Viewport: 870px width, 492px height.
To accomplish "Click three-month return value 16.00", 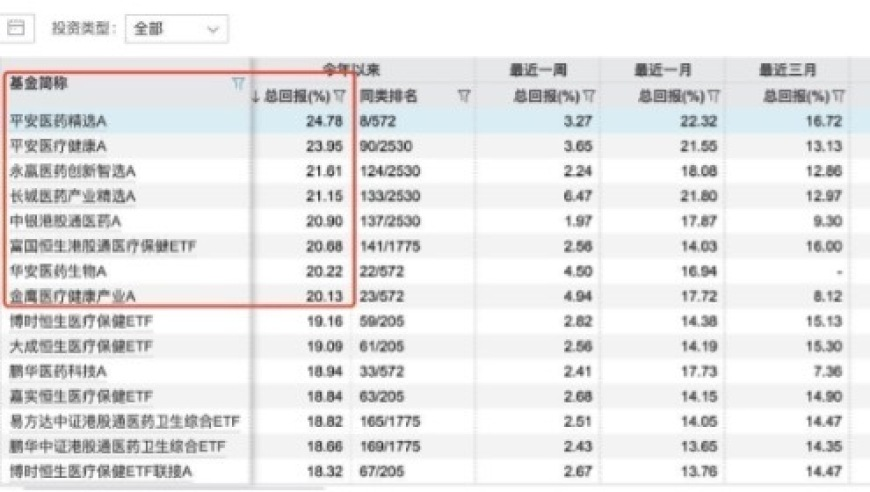I will (824, 246).
